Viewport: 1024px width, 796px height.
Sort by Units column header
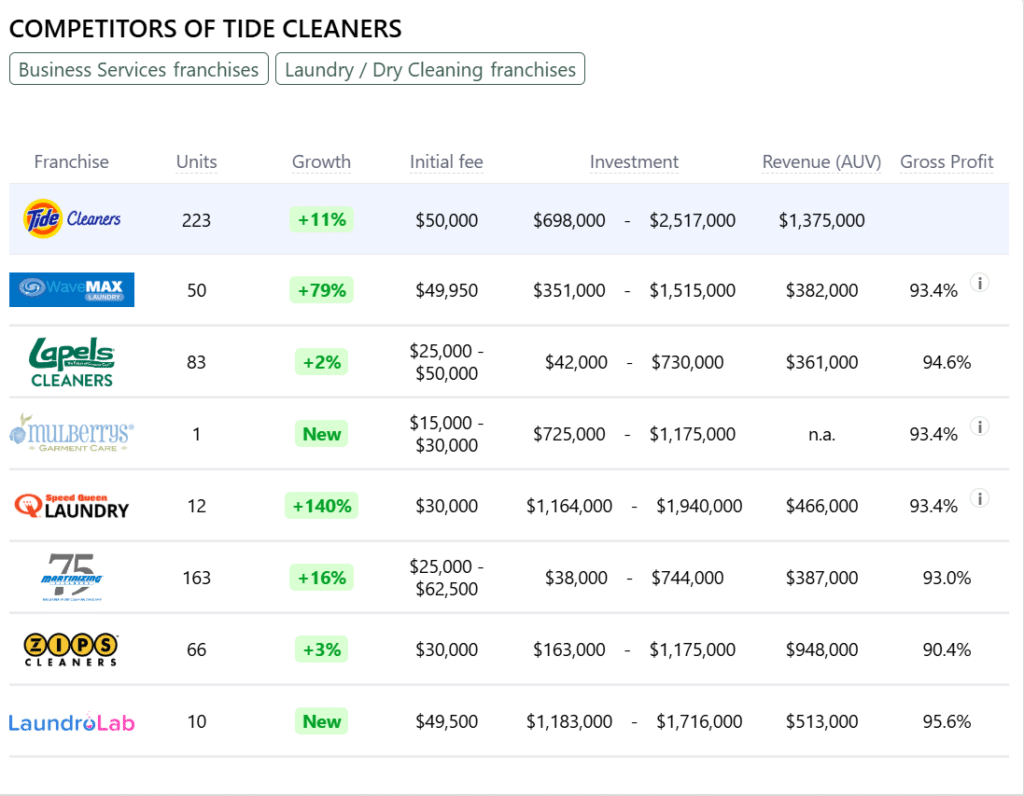click(x=197, y=162)
